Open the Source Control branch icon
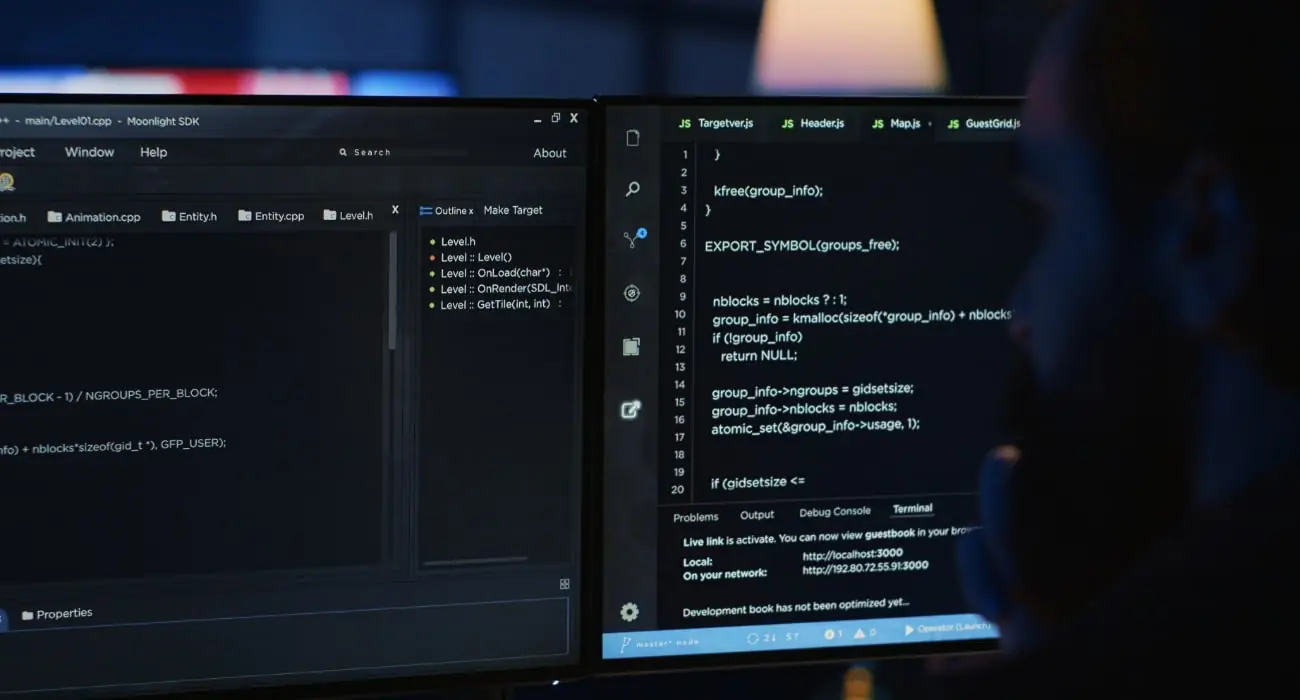The width and height of the screenshot is (1300, 700). 634,239
